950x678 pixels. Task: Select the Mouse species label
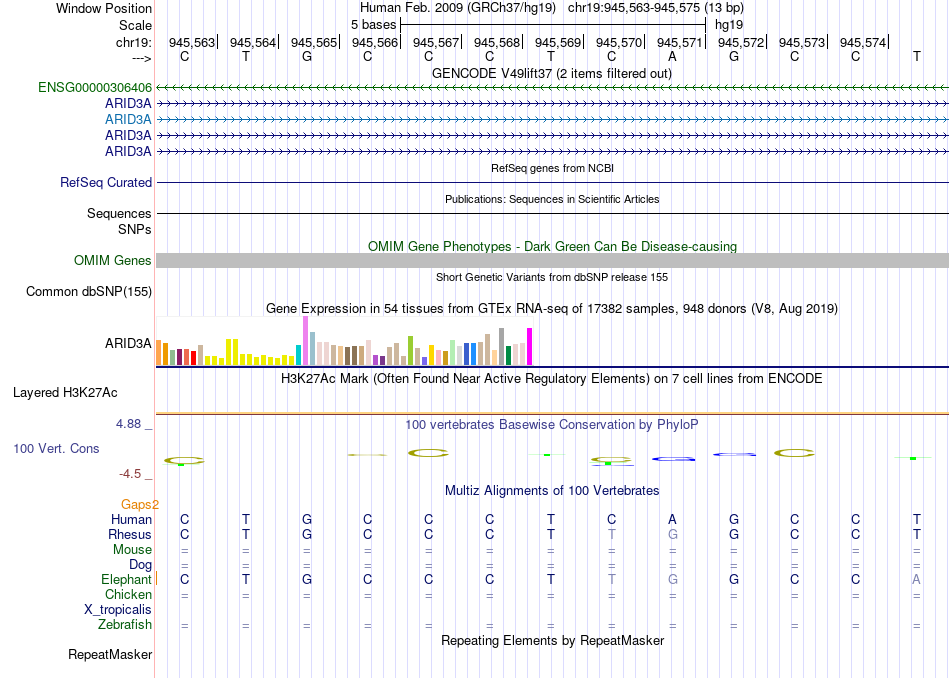click(132, 550)
